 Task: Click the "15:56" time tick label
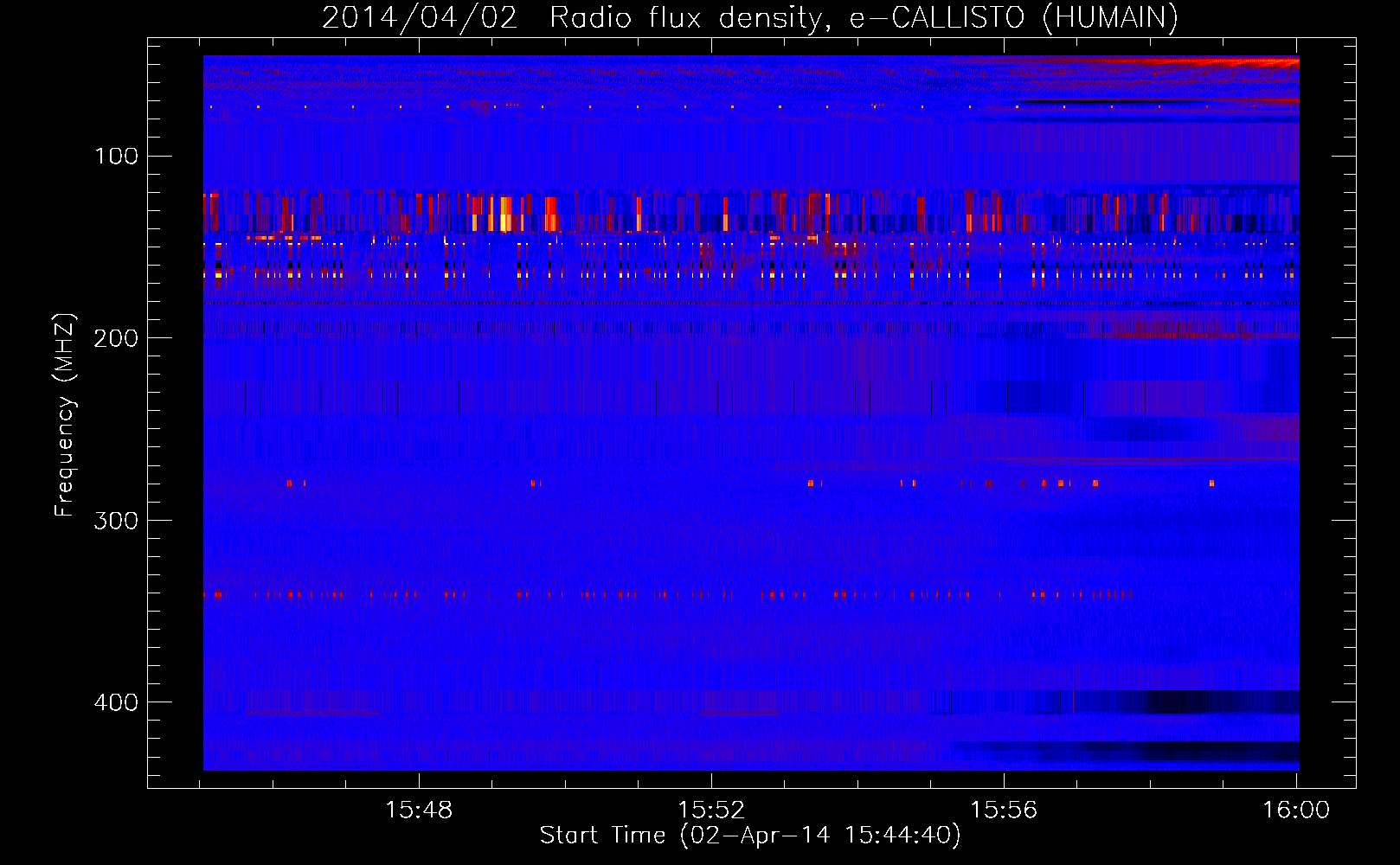click(x=1004, y=811)
